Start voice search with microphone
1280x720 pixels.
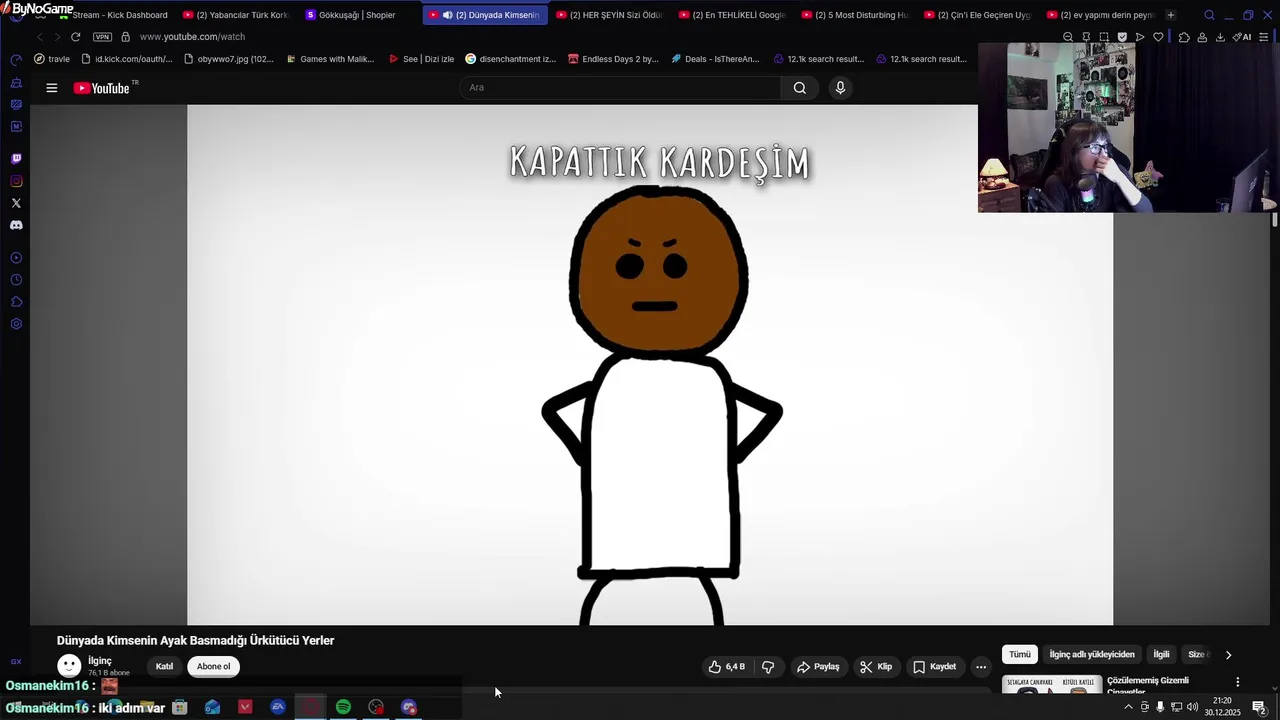pyautogui.click(x=840, y=87)
